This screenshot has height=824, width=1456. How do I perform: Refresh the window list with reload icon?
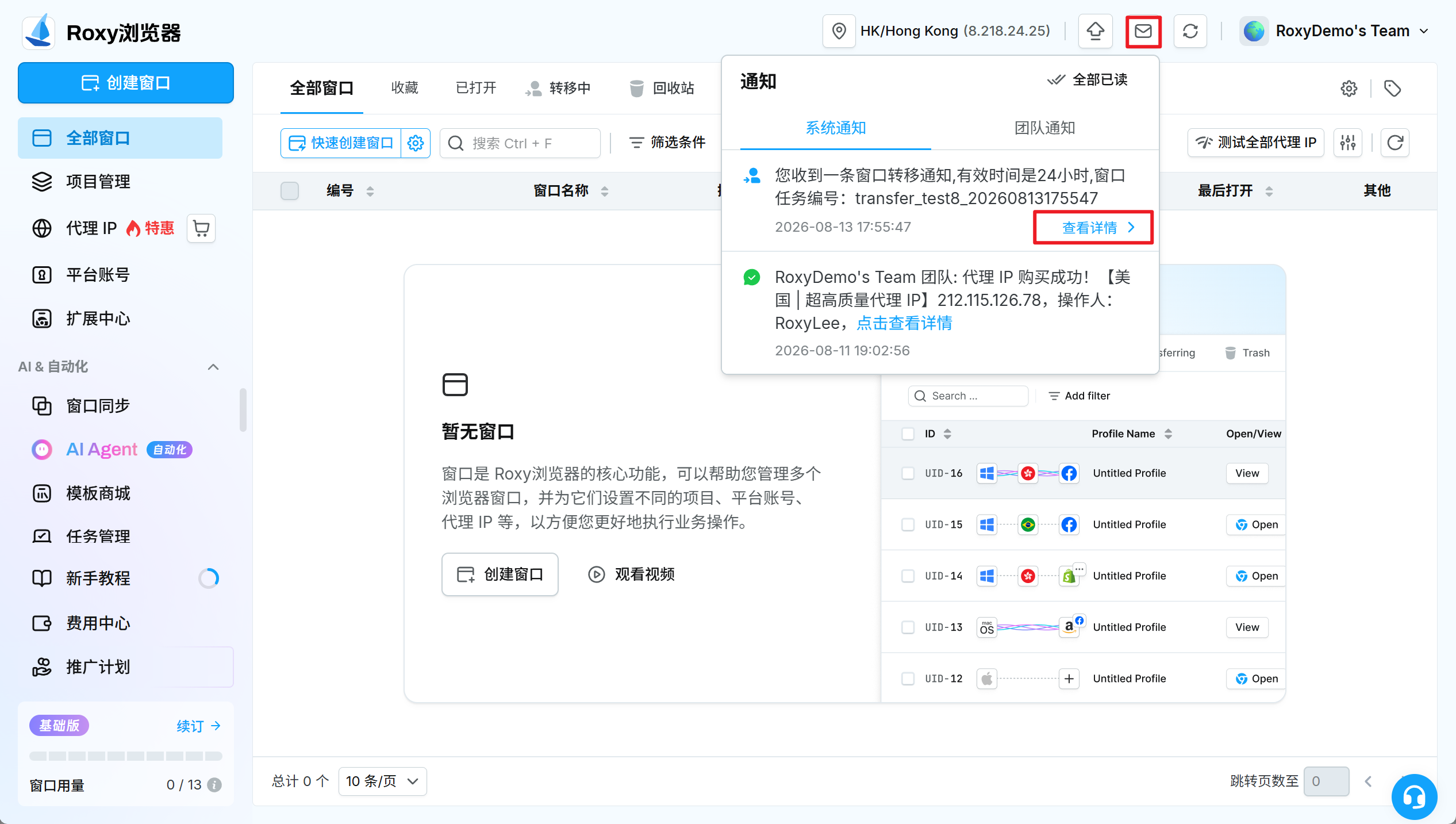coord(1395,143)
